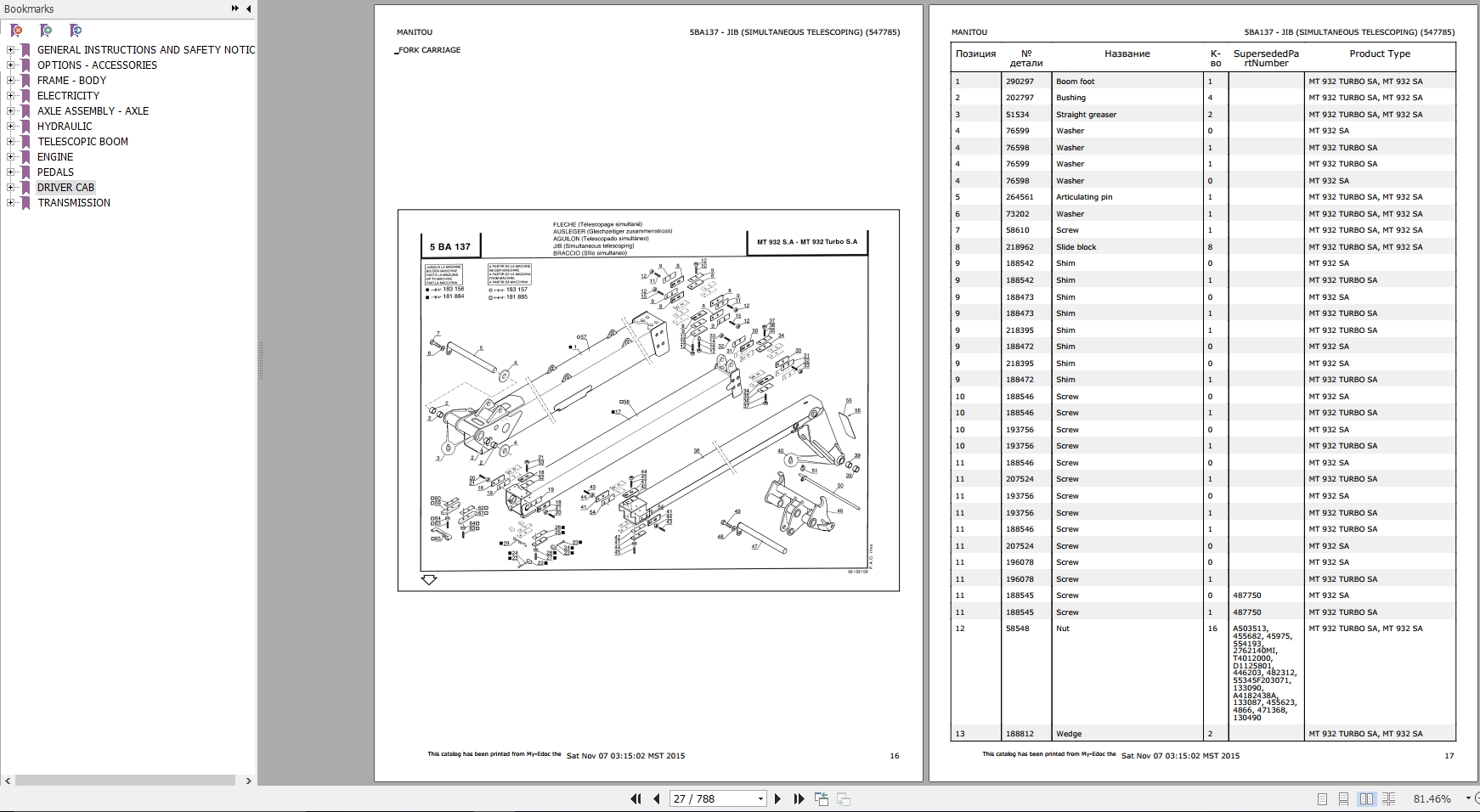Expand the FRAME - BODY node
The height and width of the screenshot is (812, 1480).
(10, 81)
